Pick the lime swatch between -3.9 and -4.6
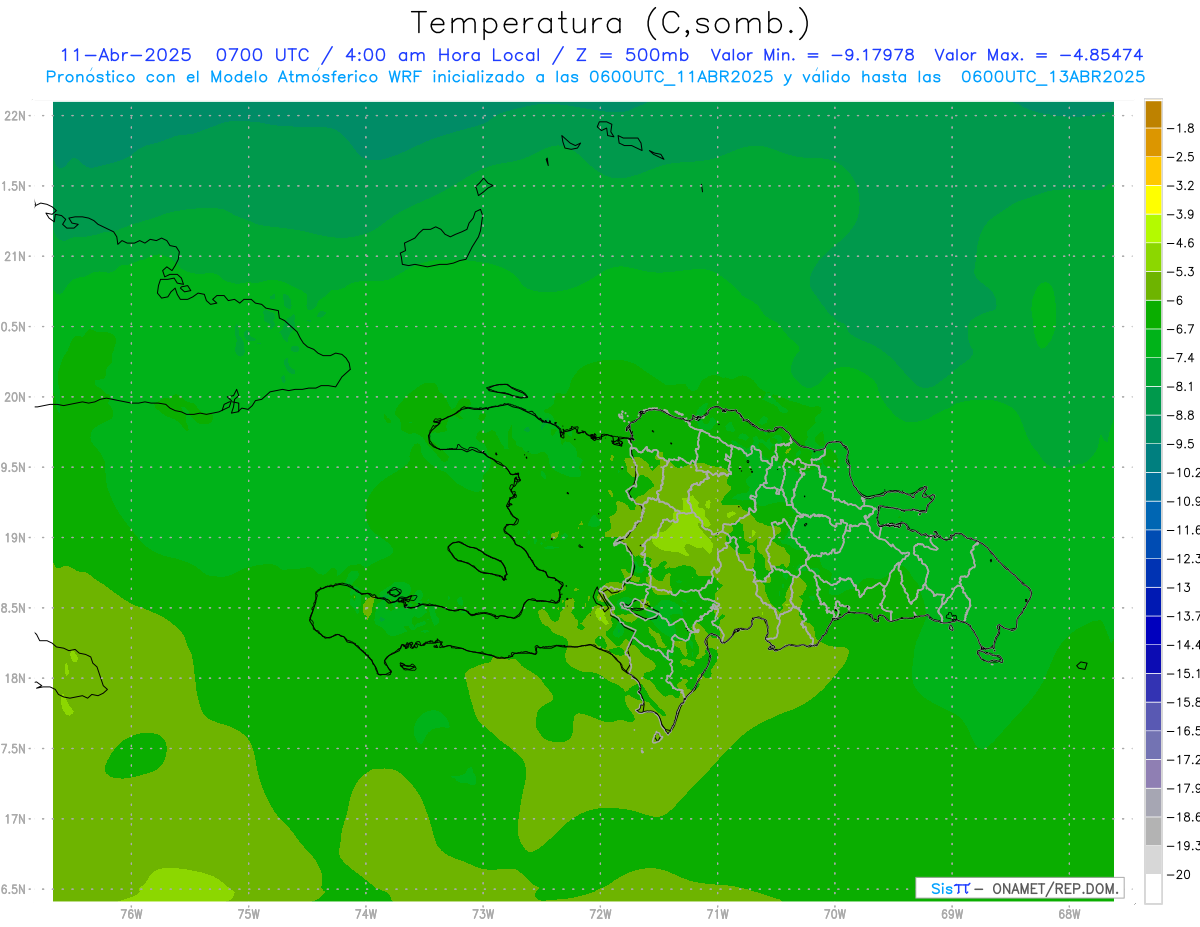The width and height of the screenshot is (1200, 927). pos(1153,229)
